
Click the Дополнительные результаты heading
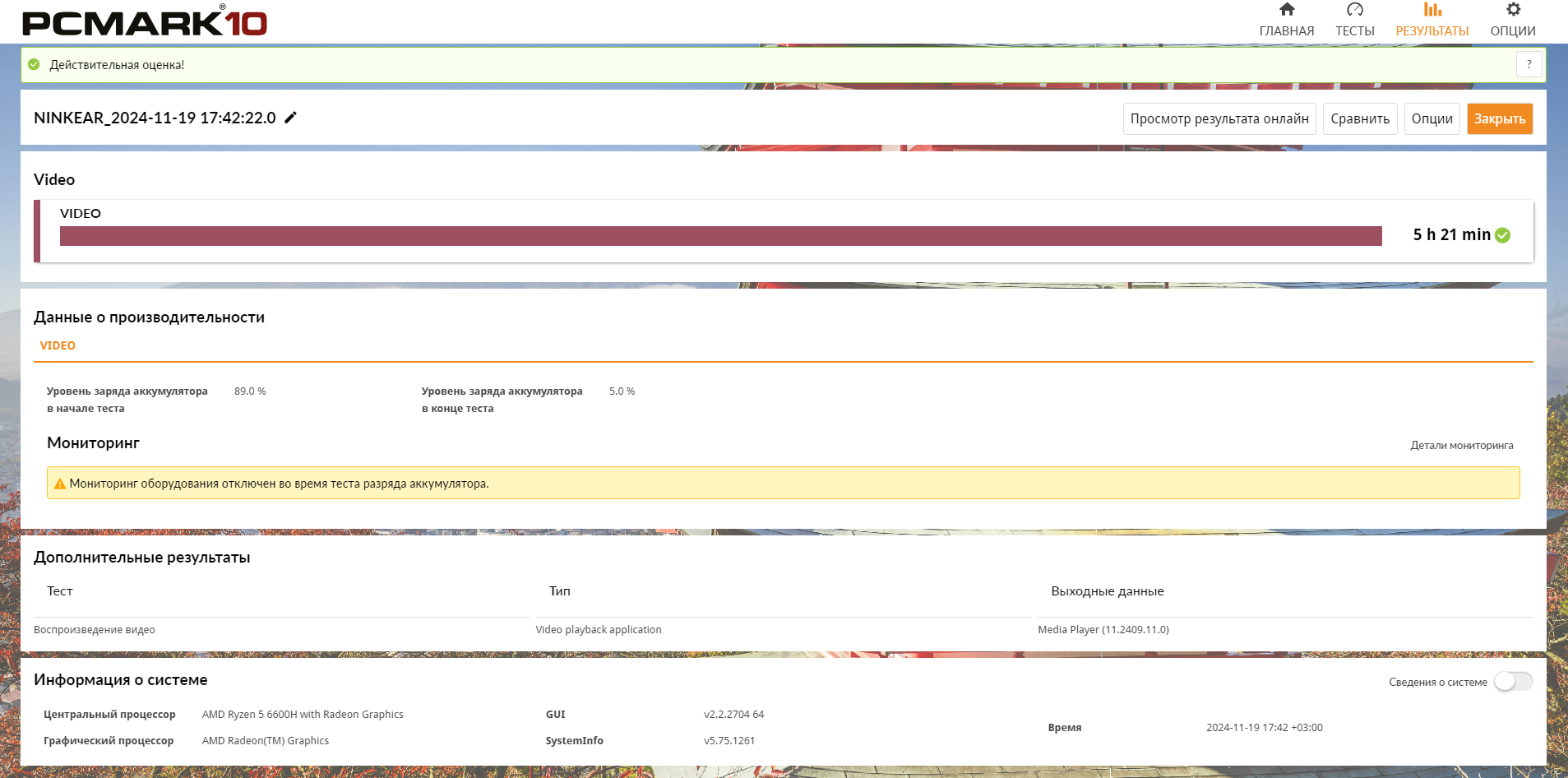point(142,558)
